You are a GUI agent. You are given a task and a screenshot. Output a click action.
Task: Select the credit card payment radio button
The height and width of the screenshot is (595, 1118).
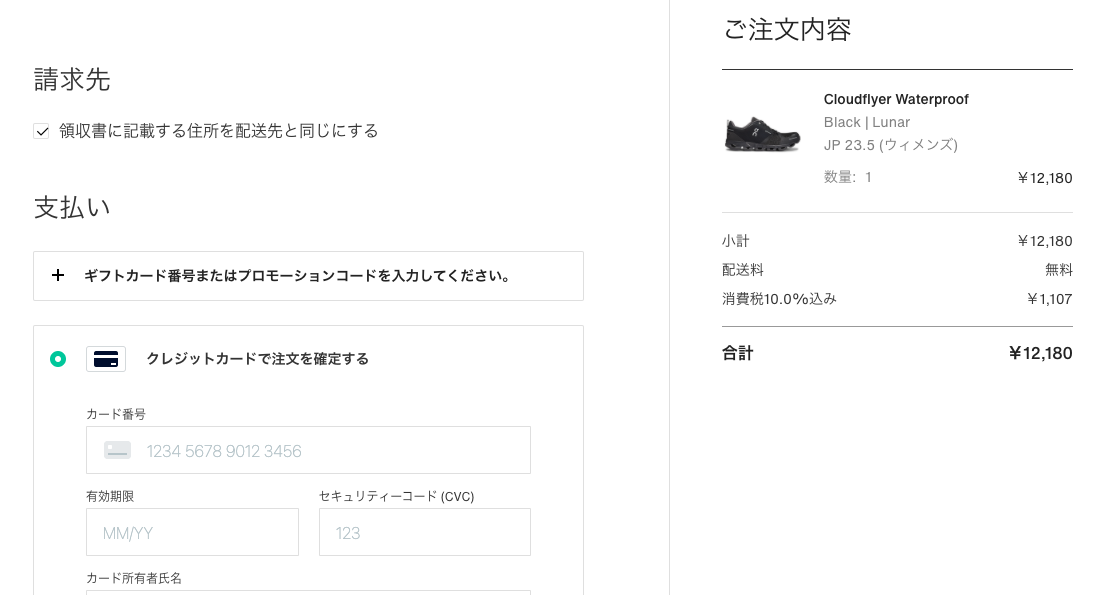coord(58,359)
